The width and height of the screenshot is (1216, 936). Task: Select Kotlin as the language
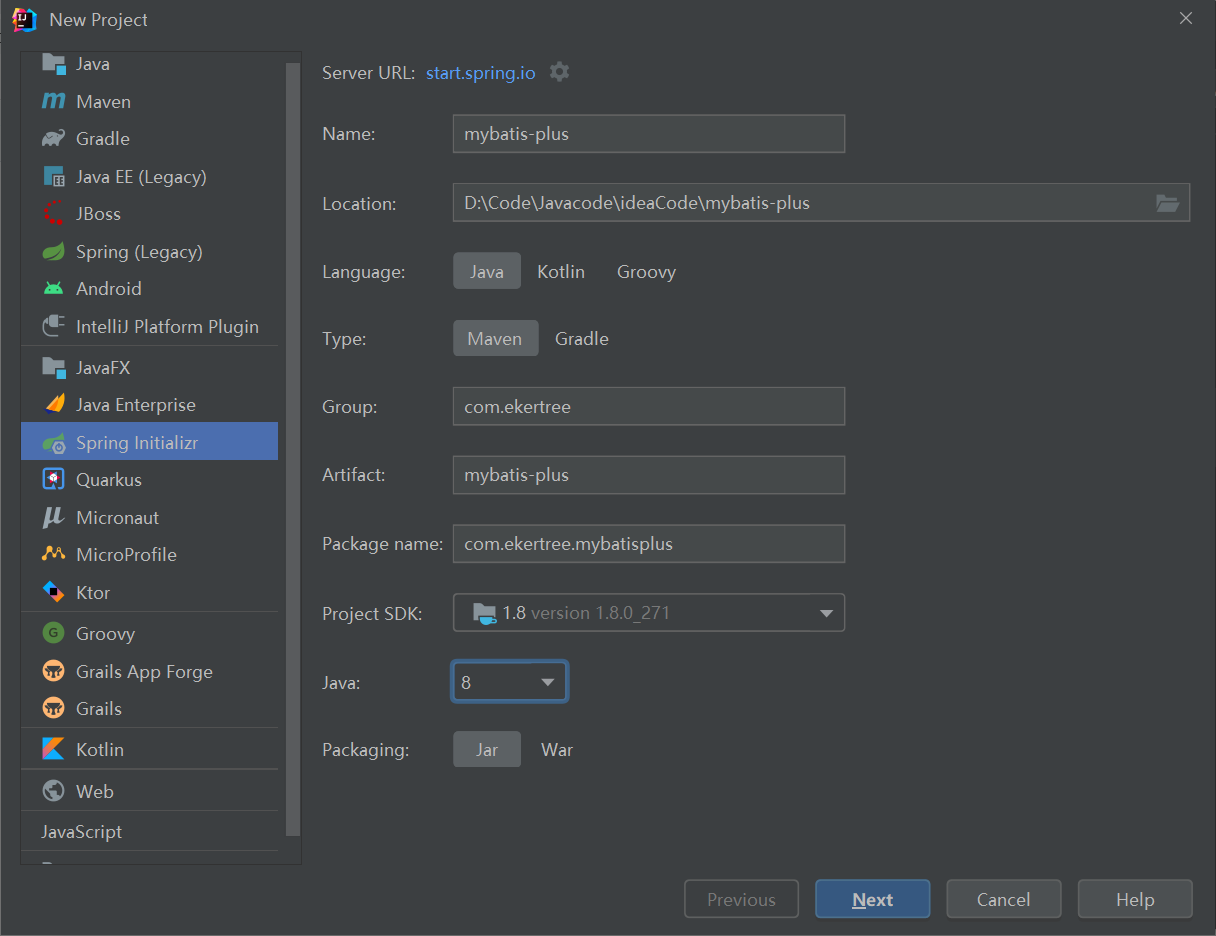(561, 271)
